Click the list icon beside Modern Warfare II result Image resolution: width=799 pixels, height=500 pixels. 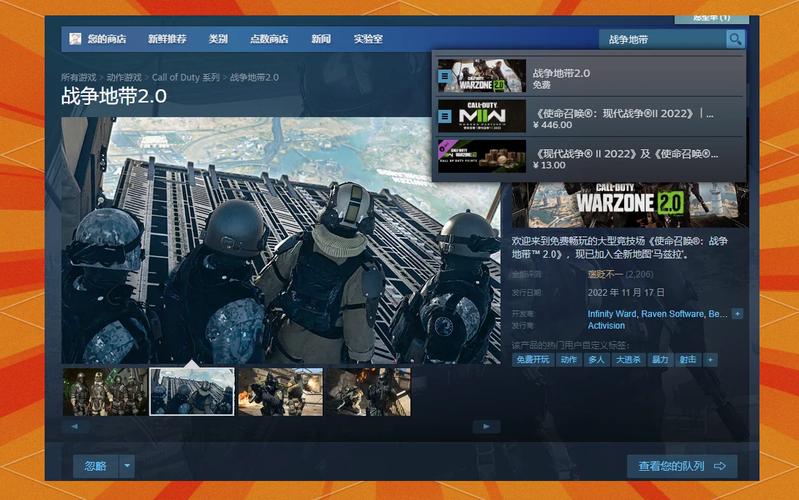coord(445,116)
